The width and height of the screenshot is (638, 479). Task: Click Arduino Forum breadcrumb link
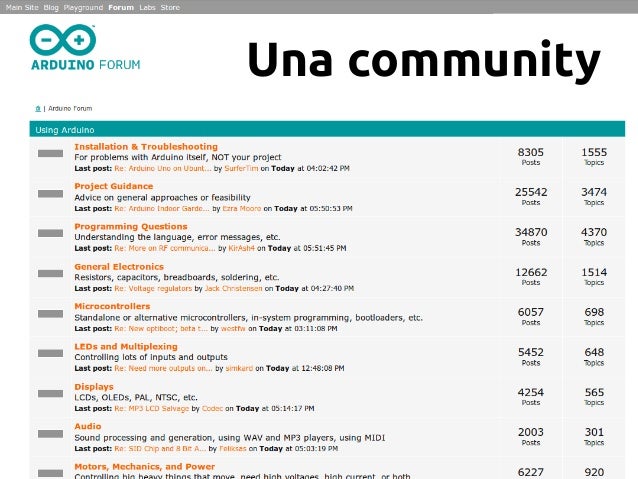(x=70, y=109)
